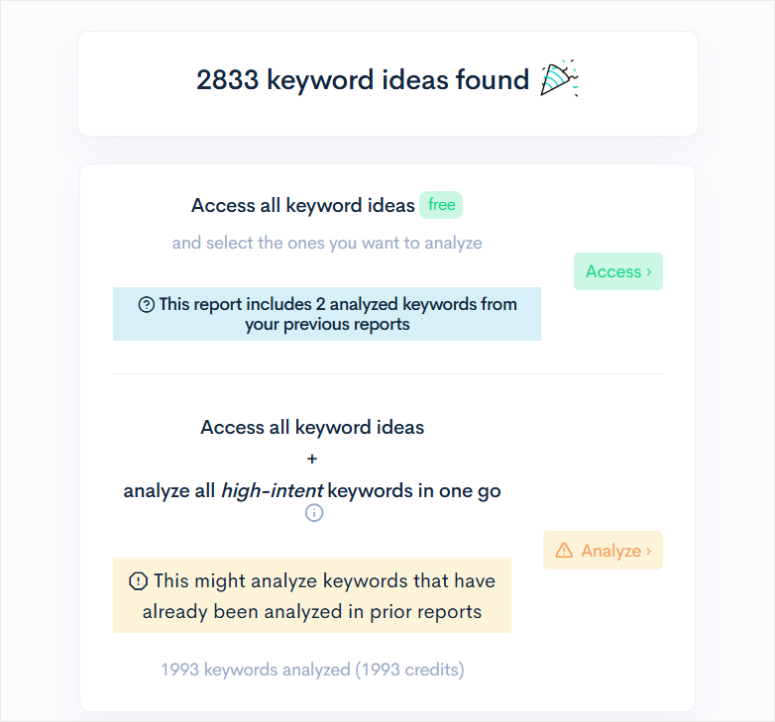
Task: Click the select the ones you want subtitle
Action: click(327, 243)
